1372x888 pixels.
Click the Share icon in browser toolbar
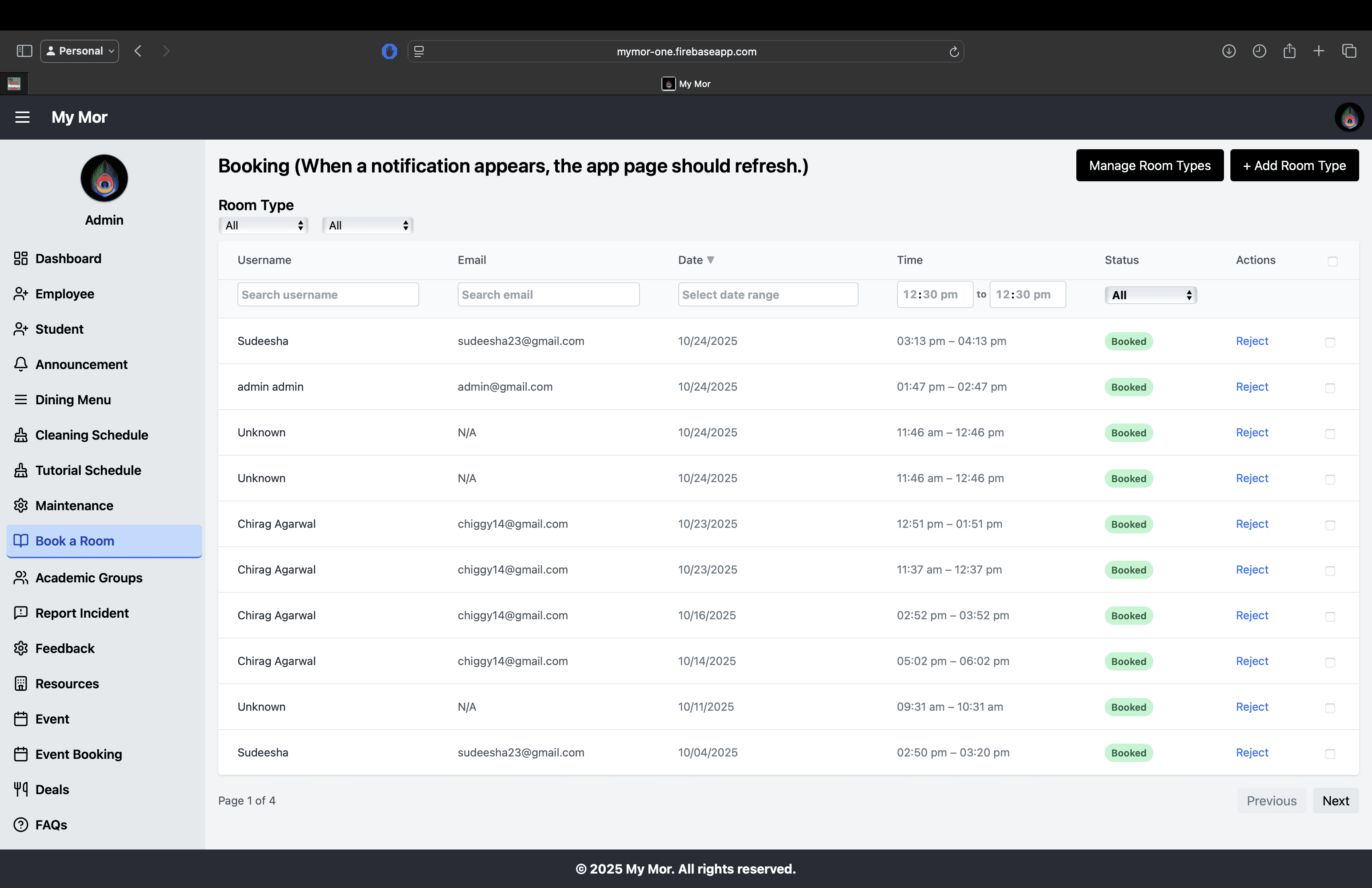click(1290, 51)
